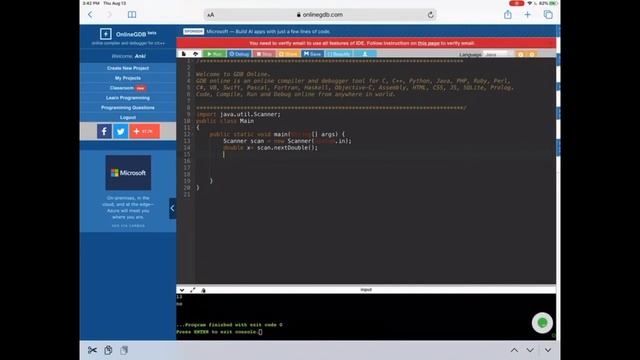Image resolution: width=640 pixels, height=360 pixels.
Task: Click the code line 'import java.util.Scanner;'
Action: [238, 114]
